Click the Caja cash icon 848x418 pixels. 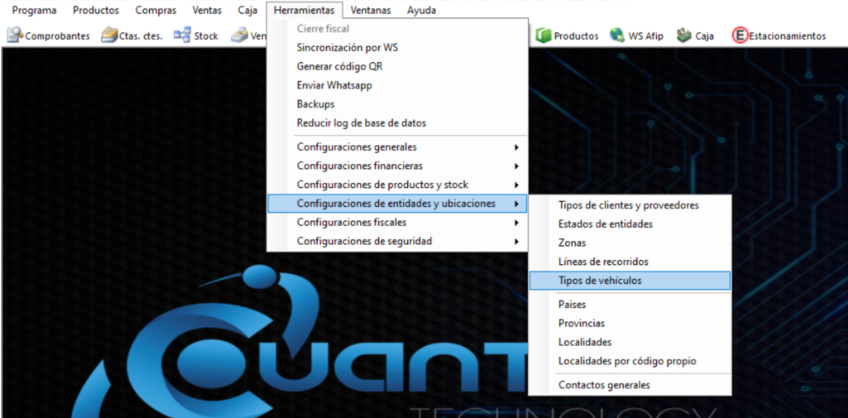pyautogui.click(x=684, y=36)
